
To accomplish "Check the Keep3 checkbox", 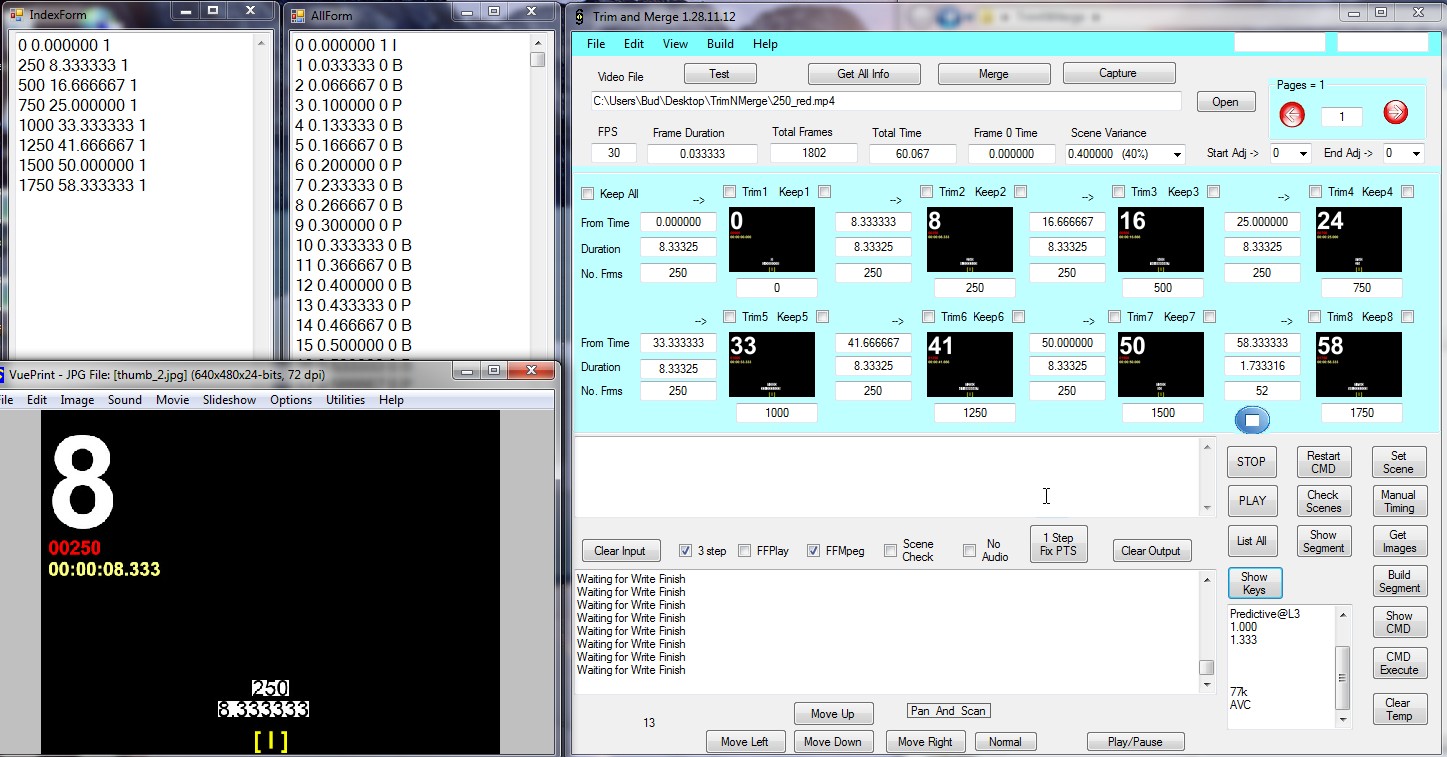I will coord(1213,192).
